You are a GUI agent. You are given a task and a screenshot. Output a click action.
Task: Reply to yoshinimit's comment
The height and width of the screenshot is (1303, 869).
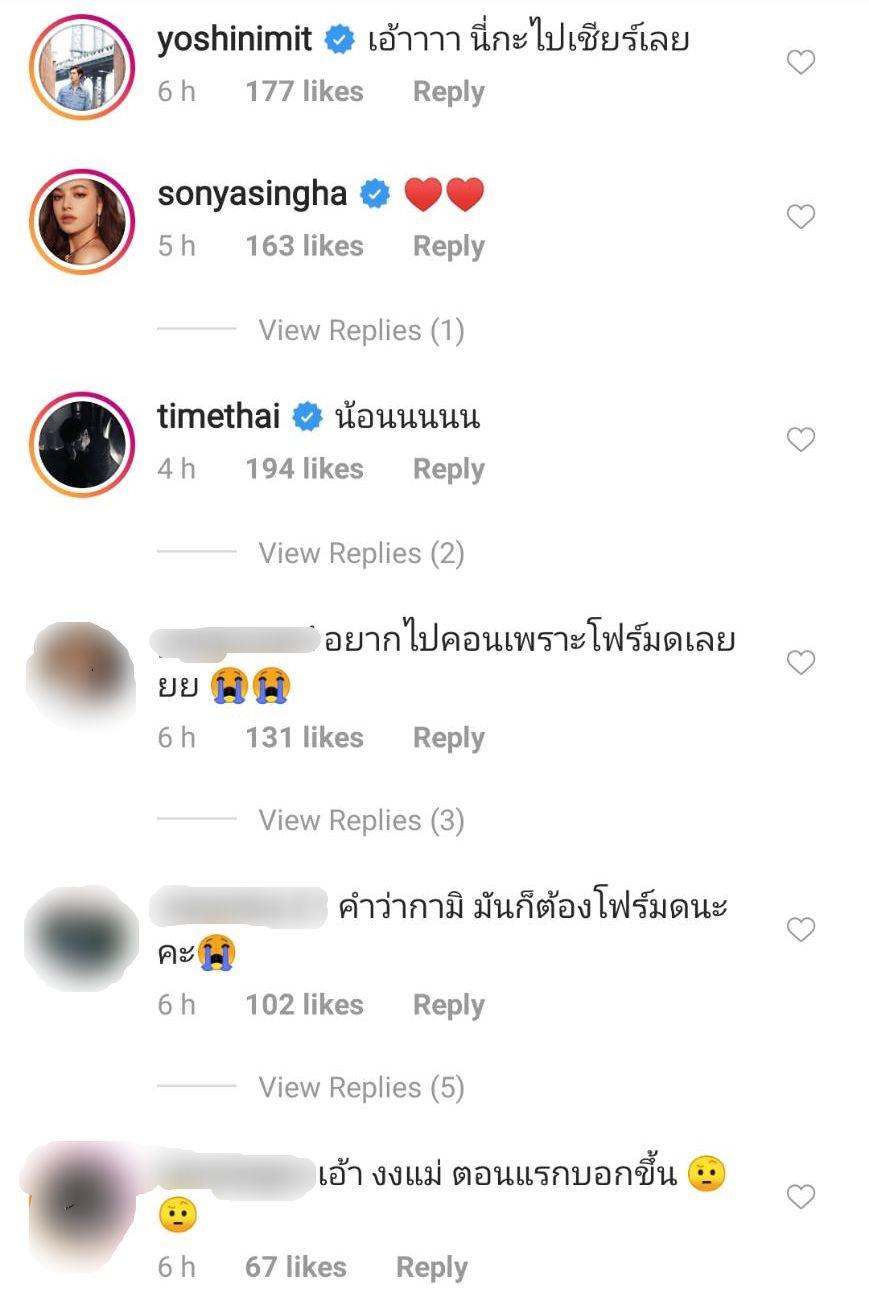tap(448, 92)
